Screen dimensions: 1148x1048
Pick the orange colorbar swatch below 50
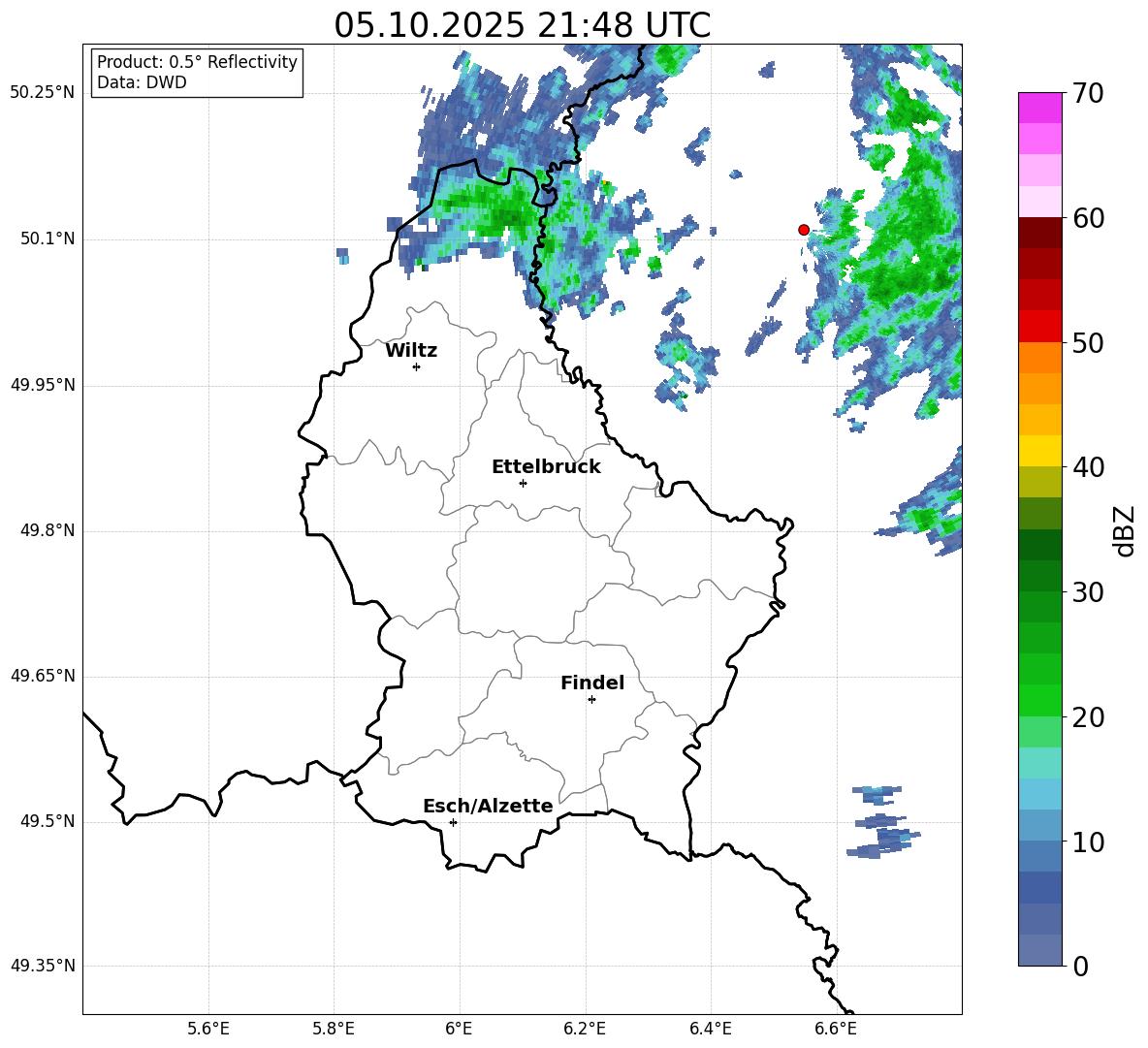pyautogui.click(x=1040, y=358)
